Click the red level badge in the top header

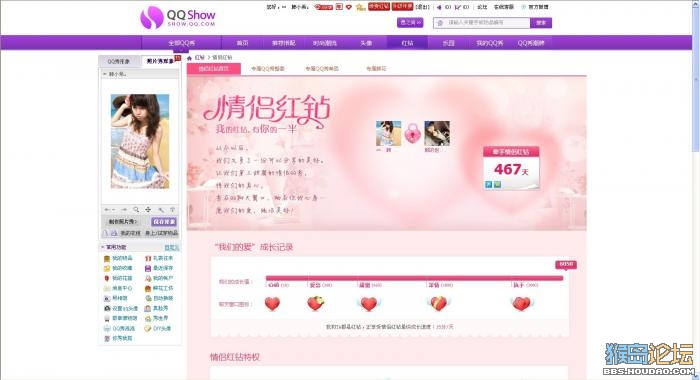(324, 7)
